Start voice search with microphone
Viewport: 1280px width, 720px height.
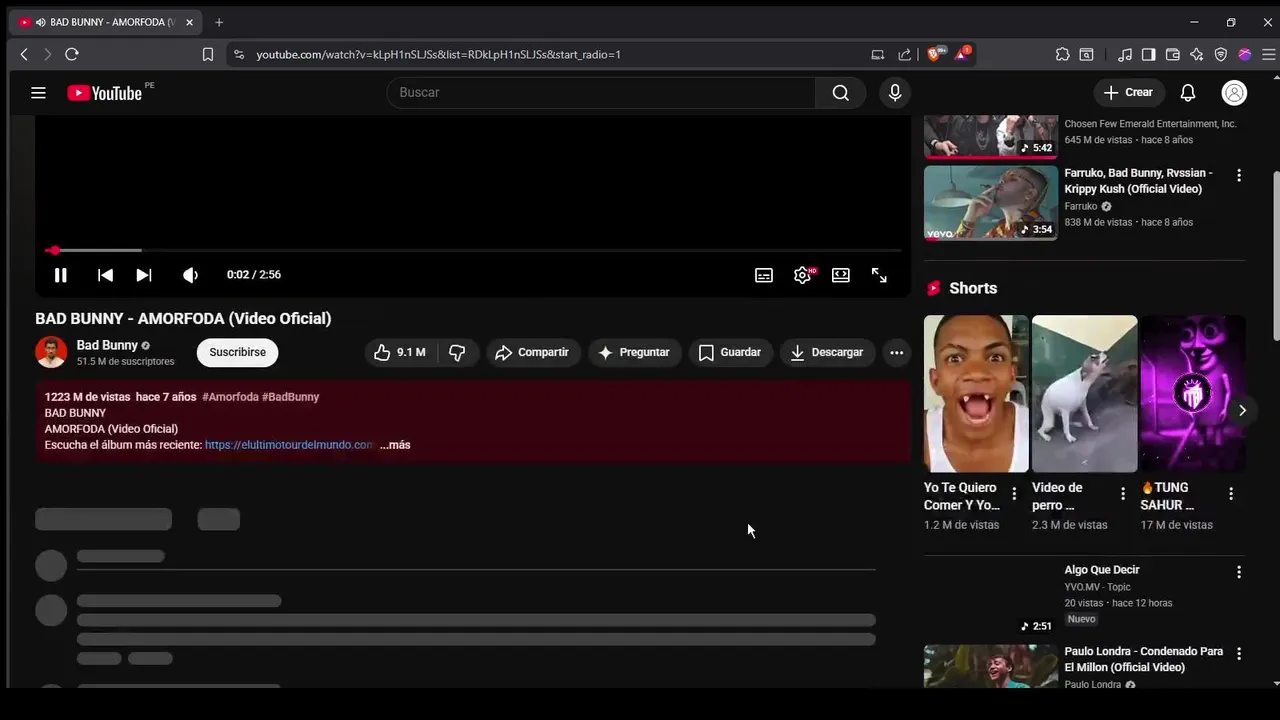(895, 93)
